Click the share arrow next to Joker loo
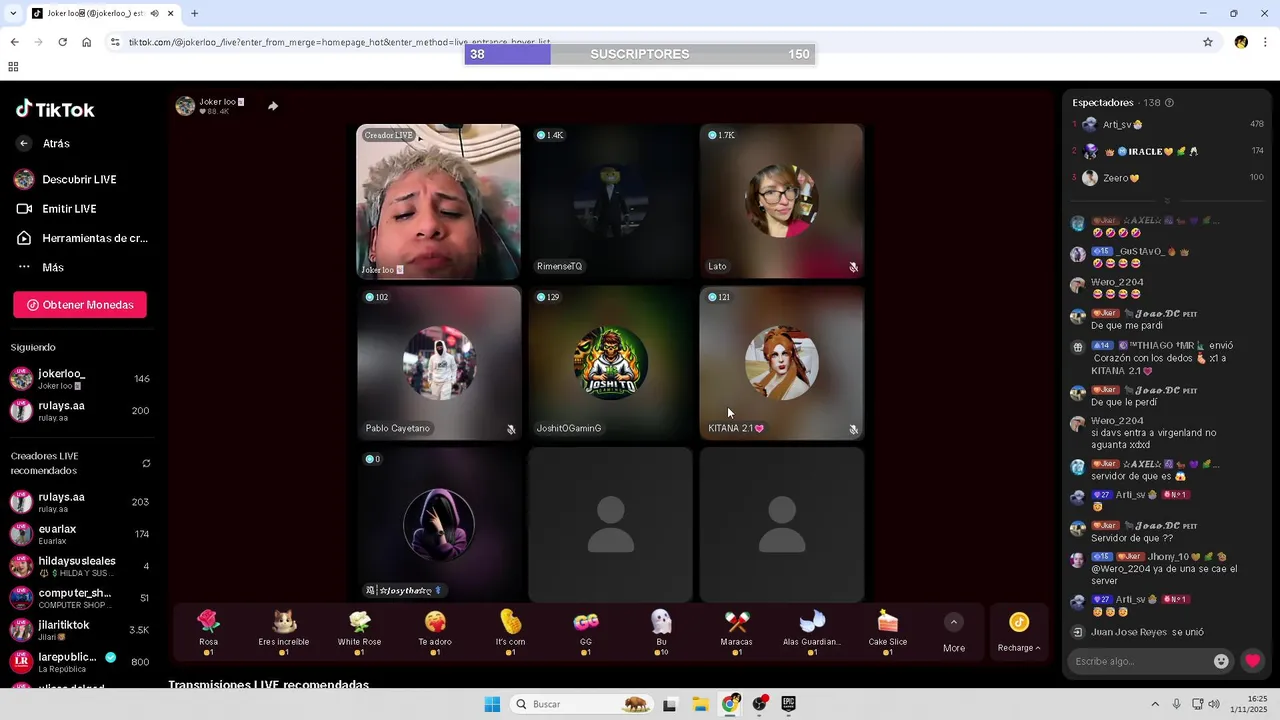1280x720 pixels. point(273,106)
